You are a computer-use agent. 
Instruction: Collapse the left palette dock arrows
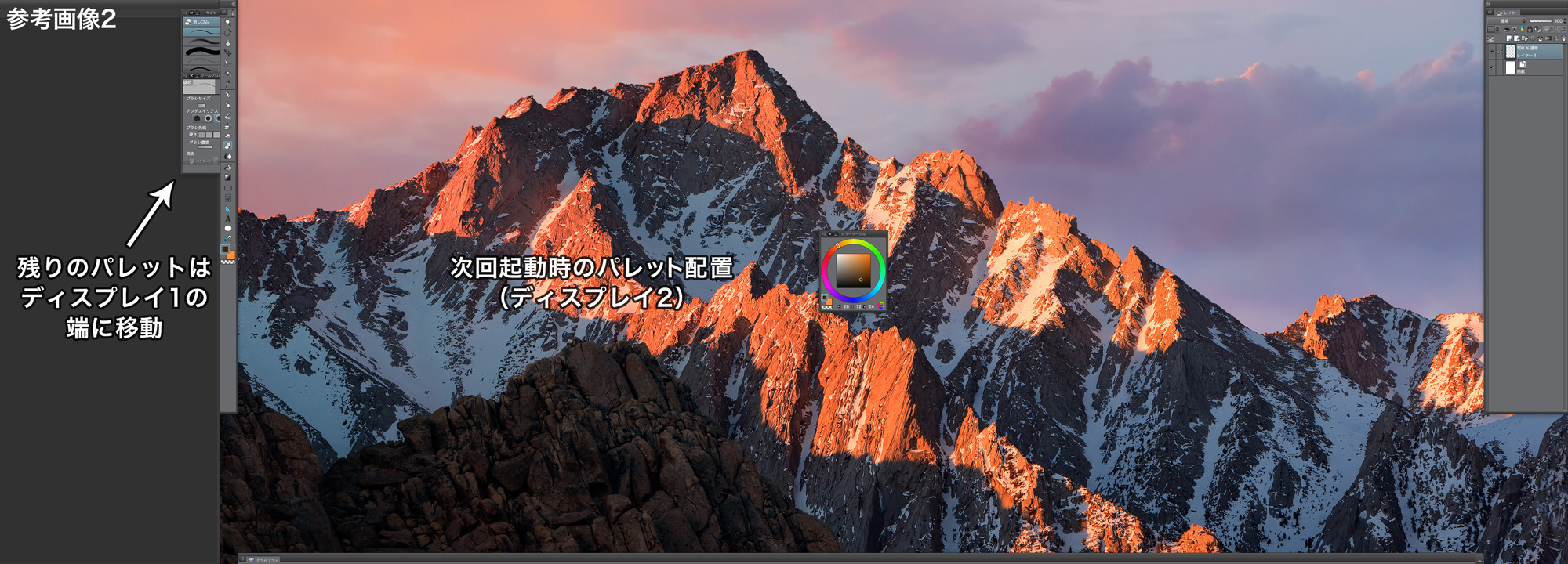233,4
